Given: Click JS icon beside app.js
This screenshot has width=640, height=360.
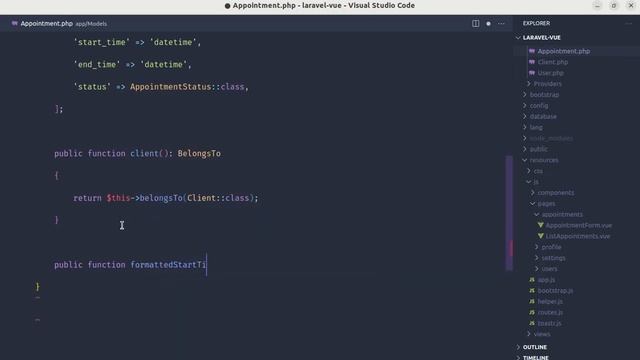Looking at the screenshot, I should point(532,280).
